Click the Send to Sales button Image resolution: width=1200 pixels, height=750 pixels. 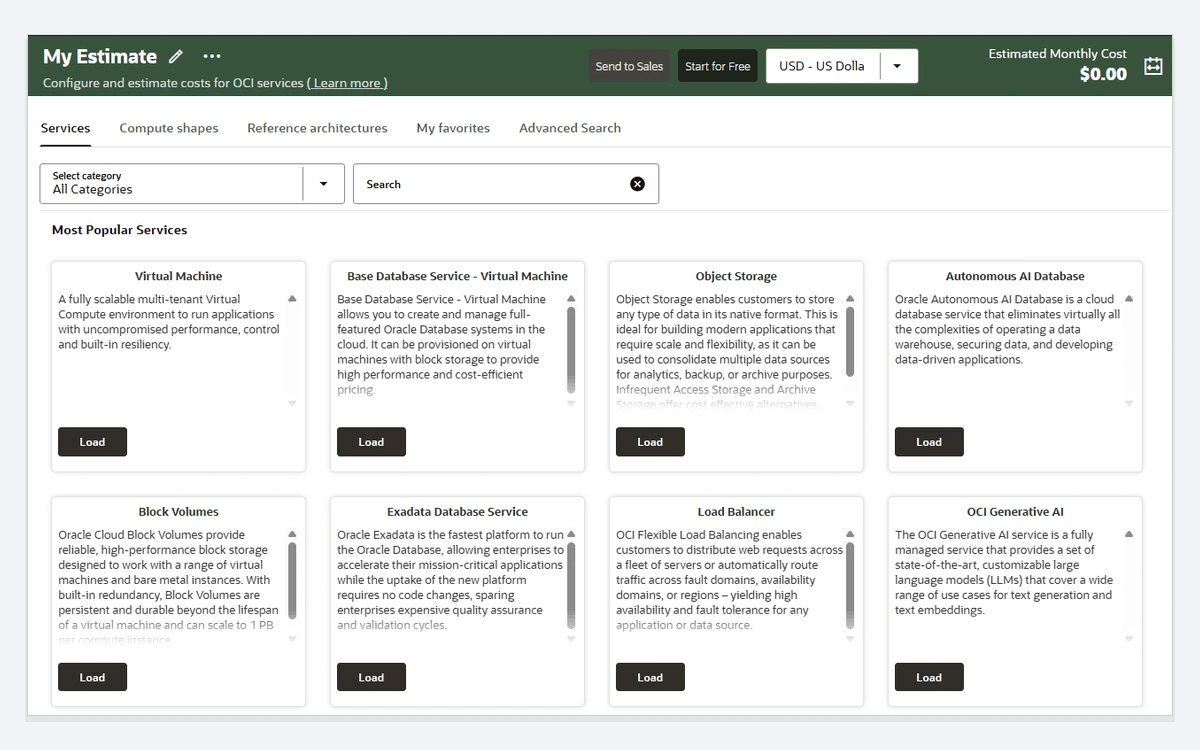(x=629, y=66)
